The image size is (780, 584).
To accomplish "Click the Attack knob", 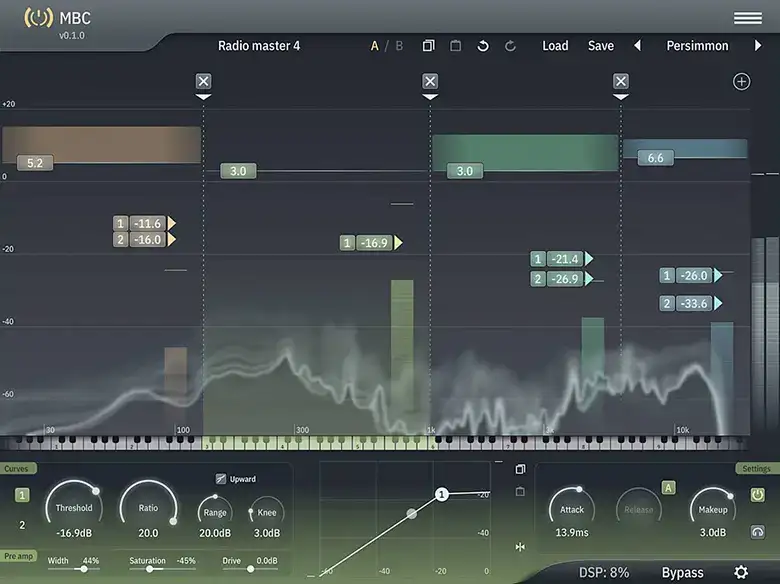I will pos(572,508).
